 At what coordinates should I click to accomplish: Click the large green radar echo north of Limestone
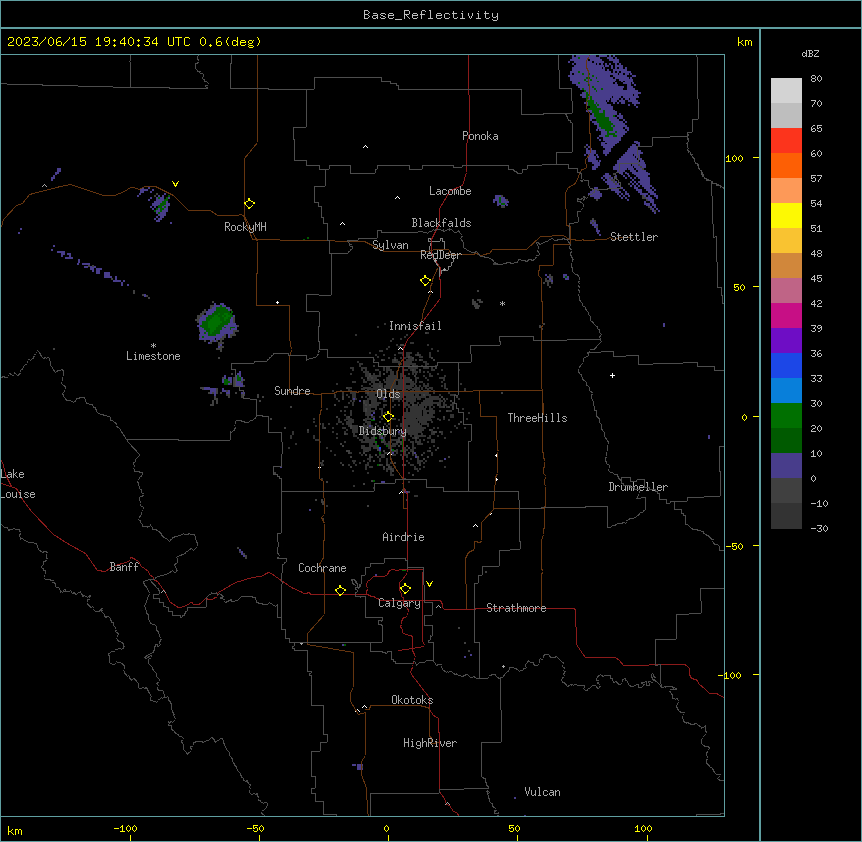point(218,322)
